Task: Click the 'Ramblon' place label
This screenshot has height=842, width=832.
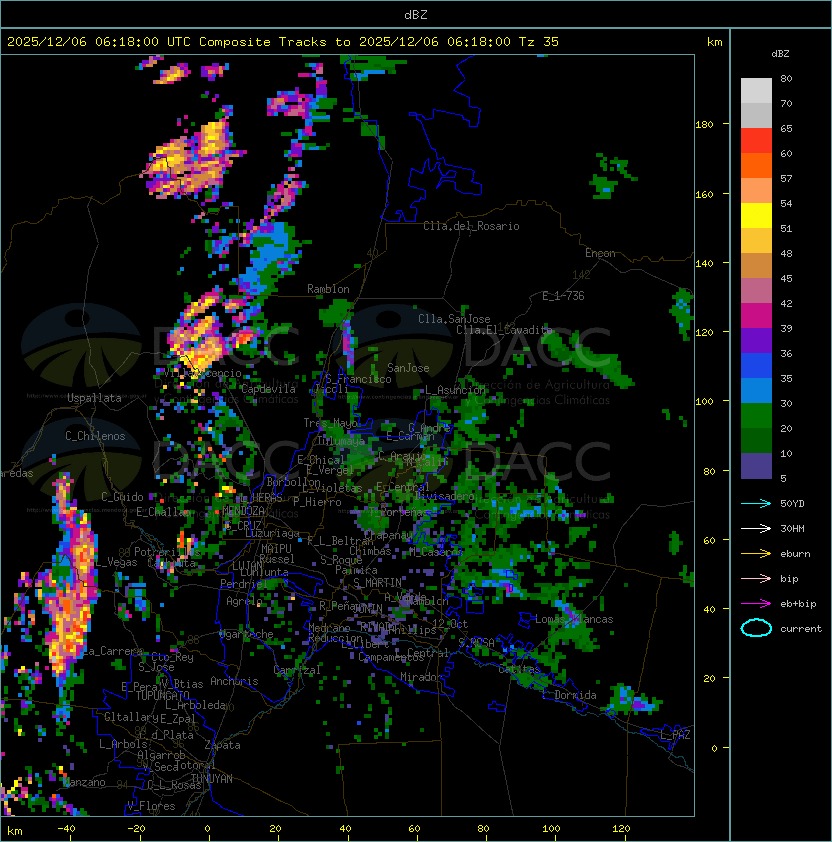Action: (x=328, y=289)
